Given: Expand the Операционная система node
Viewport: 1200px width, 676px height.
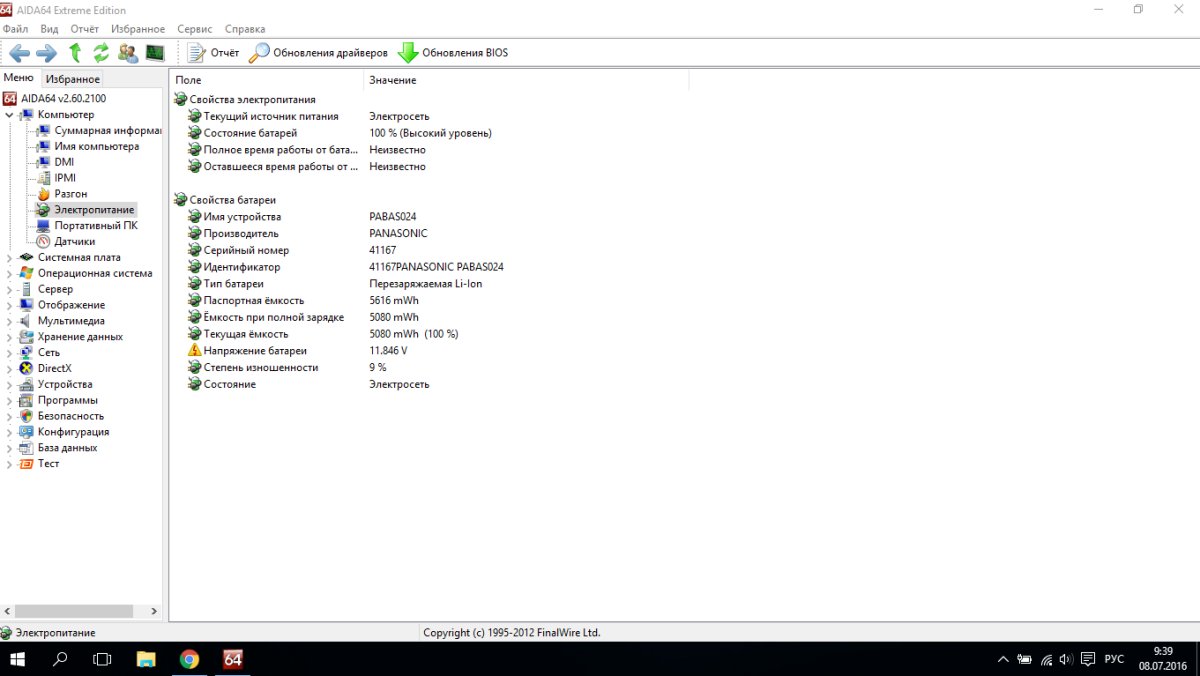Looking at the screenshot, I should pos(9,273).
